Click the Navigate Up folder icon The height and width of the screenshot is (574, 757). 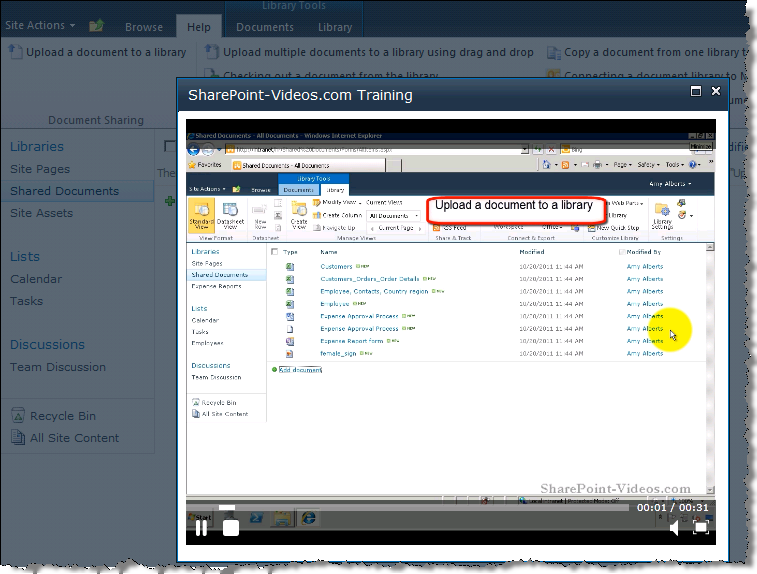point(96,25)
